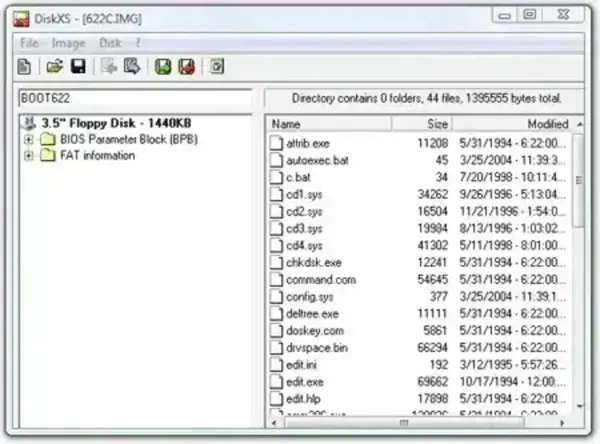Select the edit.ini file row
The height and width of the screenshot is (444, 600).
pos(418,365)
